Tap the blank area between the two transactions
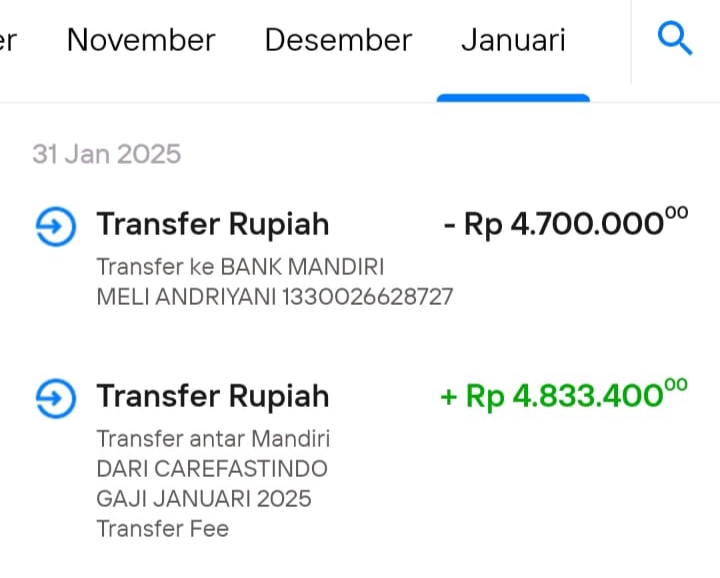Viewport: 720px width, 578px height. [360, 344]
